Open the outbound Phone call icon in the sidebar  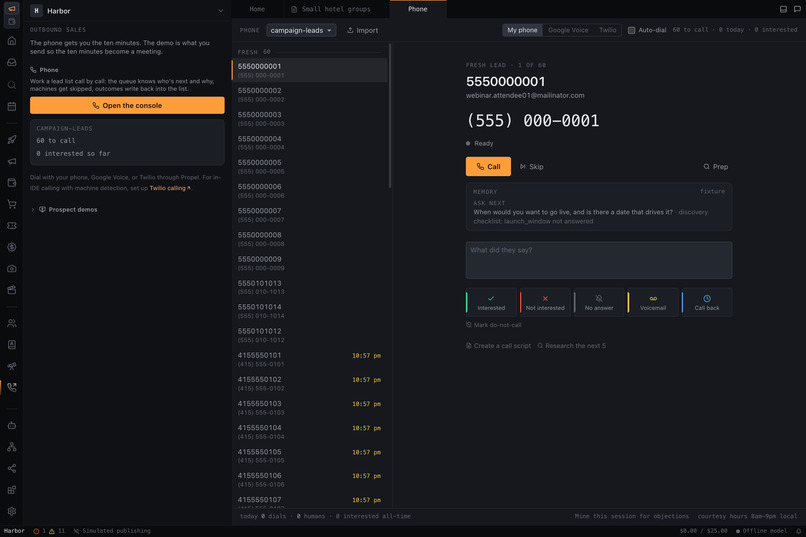click(x=12, y=387)
